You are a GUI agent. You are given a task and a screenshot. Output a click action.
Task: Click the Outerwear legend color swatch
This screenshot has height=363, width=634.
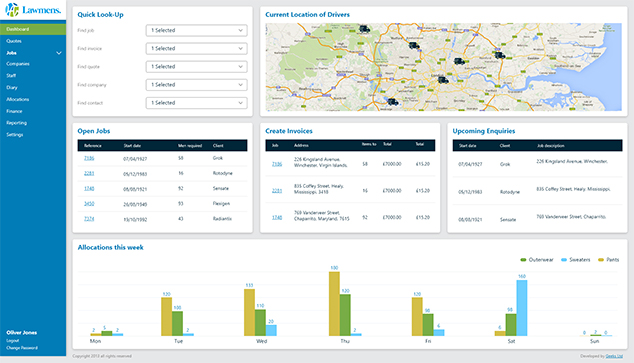coord(523,260)
